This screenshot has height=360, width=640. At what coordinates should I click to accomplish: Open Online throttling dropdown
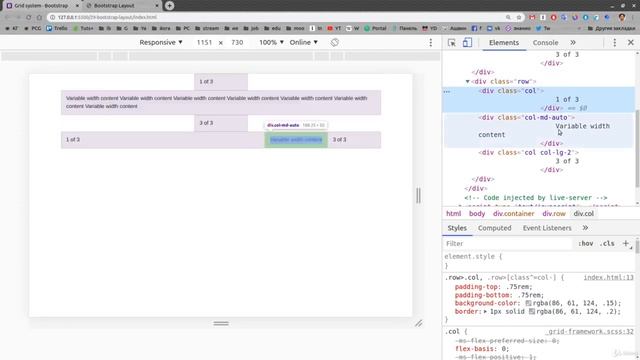click(303, 42)
